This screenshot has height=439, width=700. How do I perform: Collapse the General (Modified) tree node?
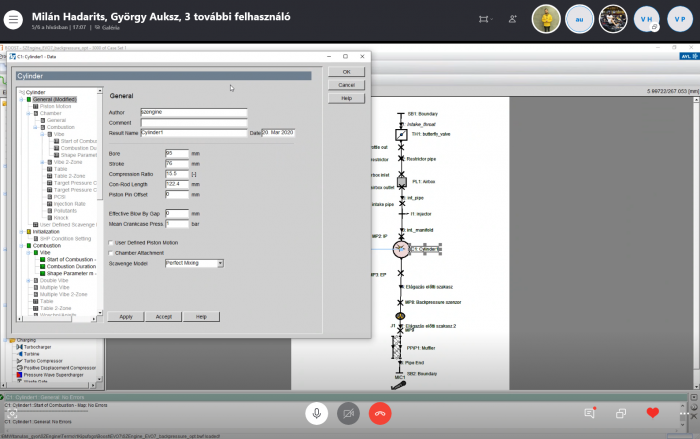pos(21,99)
